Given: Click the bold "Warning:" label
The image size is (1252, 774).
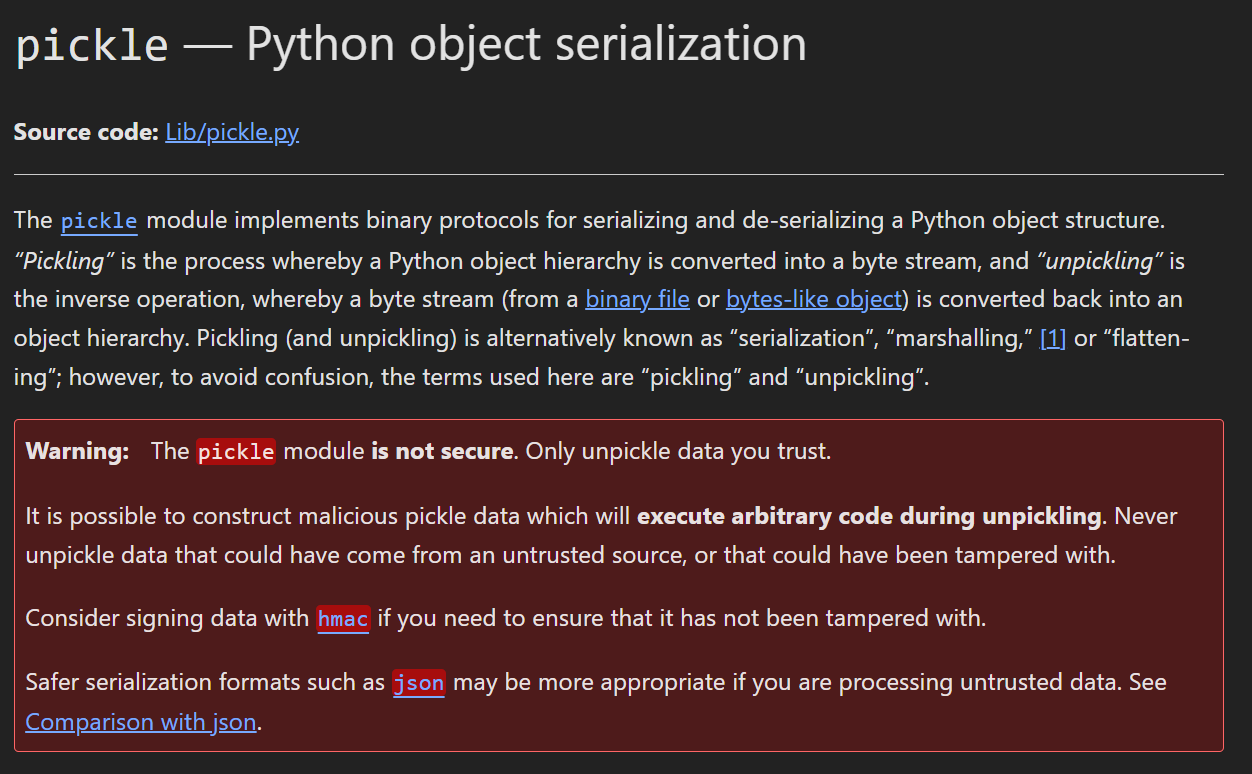Looking at the screenshot, I should tap(77, 452).
